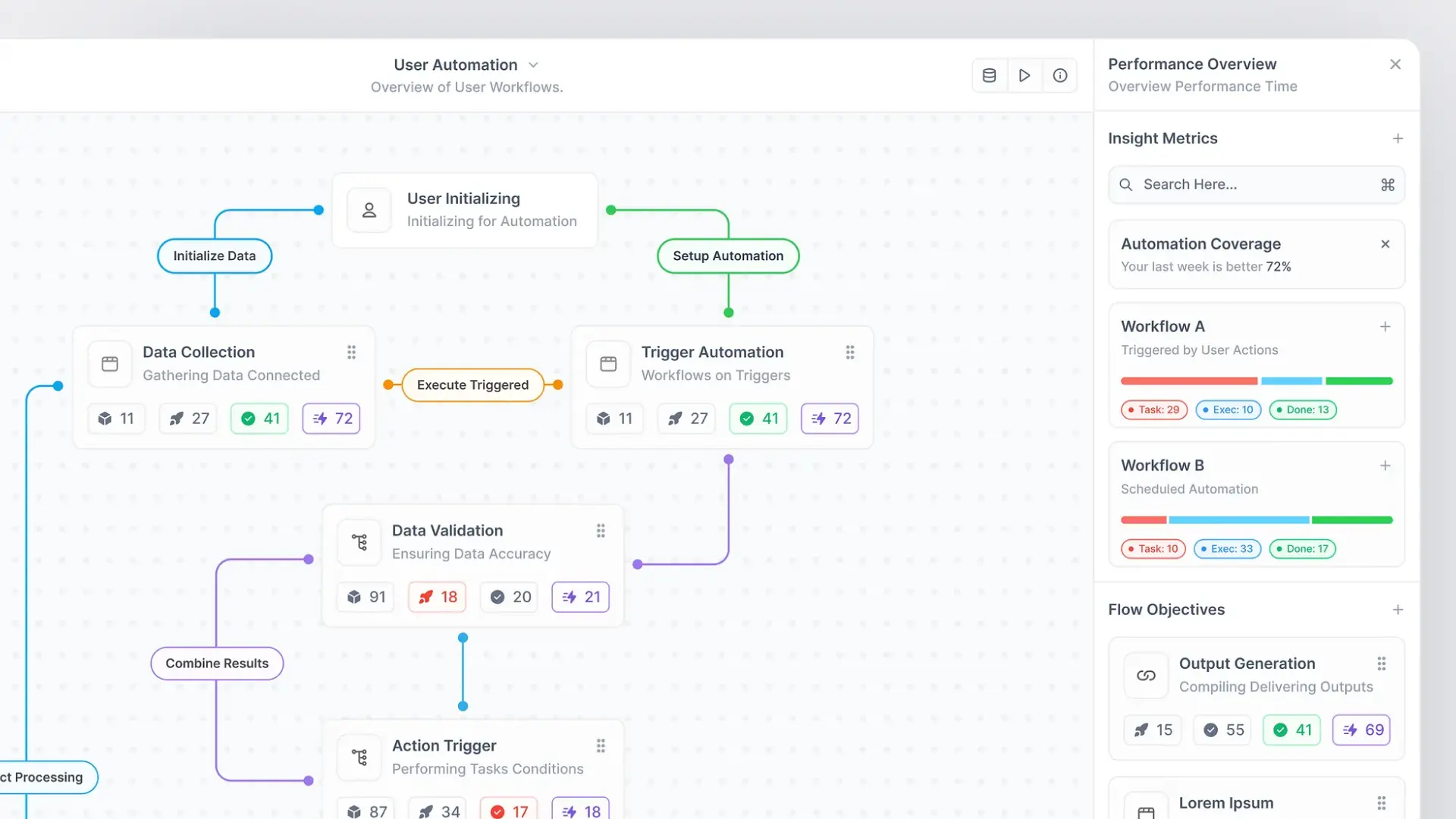Click the check 55 stat in Output Generation
The image size is (1456, 819).
click(x=1223, y=730)
